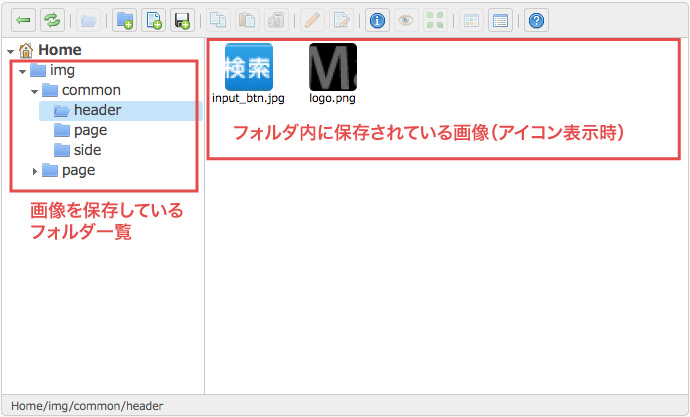This screenshot has height=417, width=690.
Task: Click the copy files toolbar icon
Action: click(x=218, y=20)
